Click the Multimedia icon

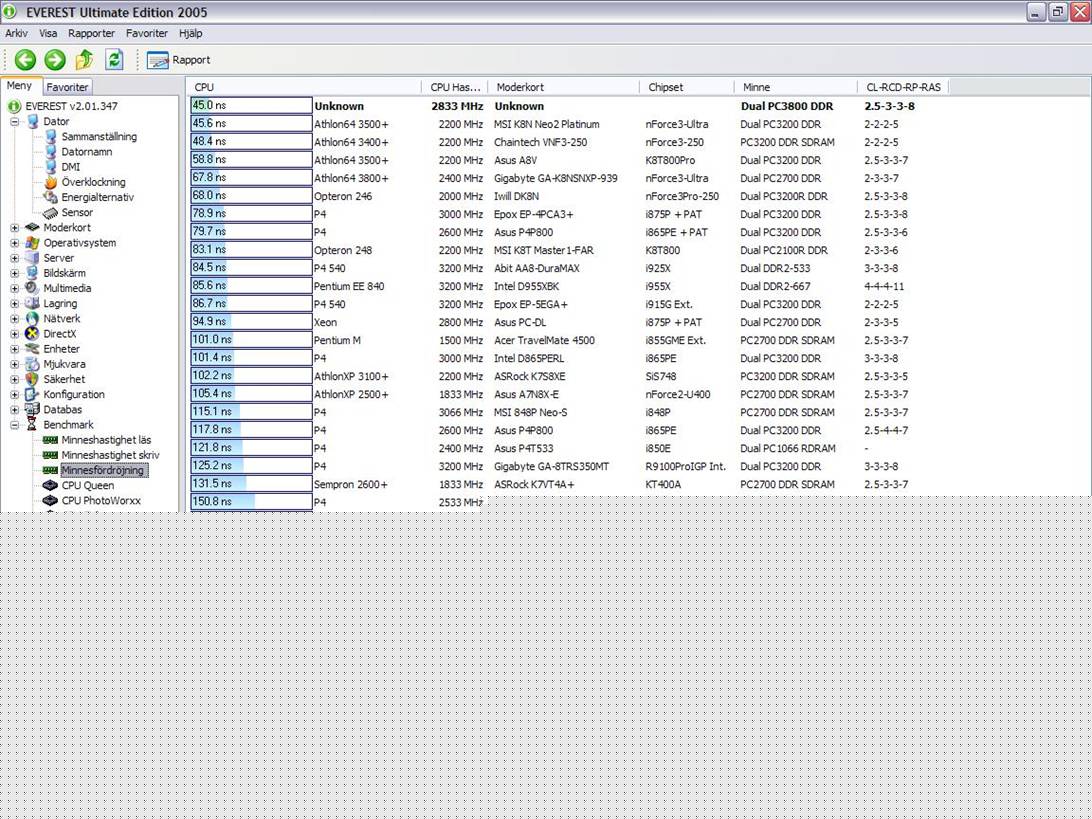click(x=32, y=288)
